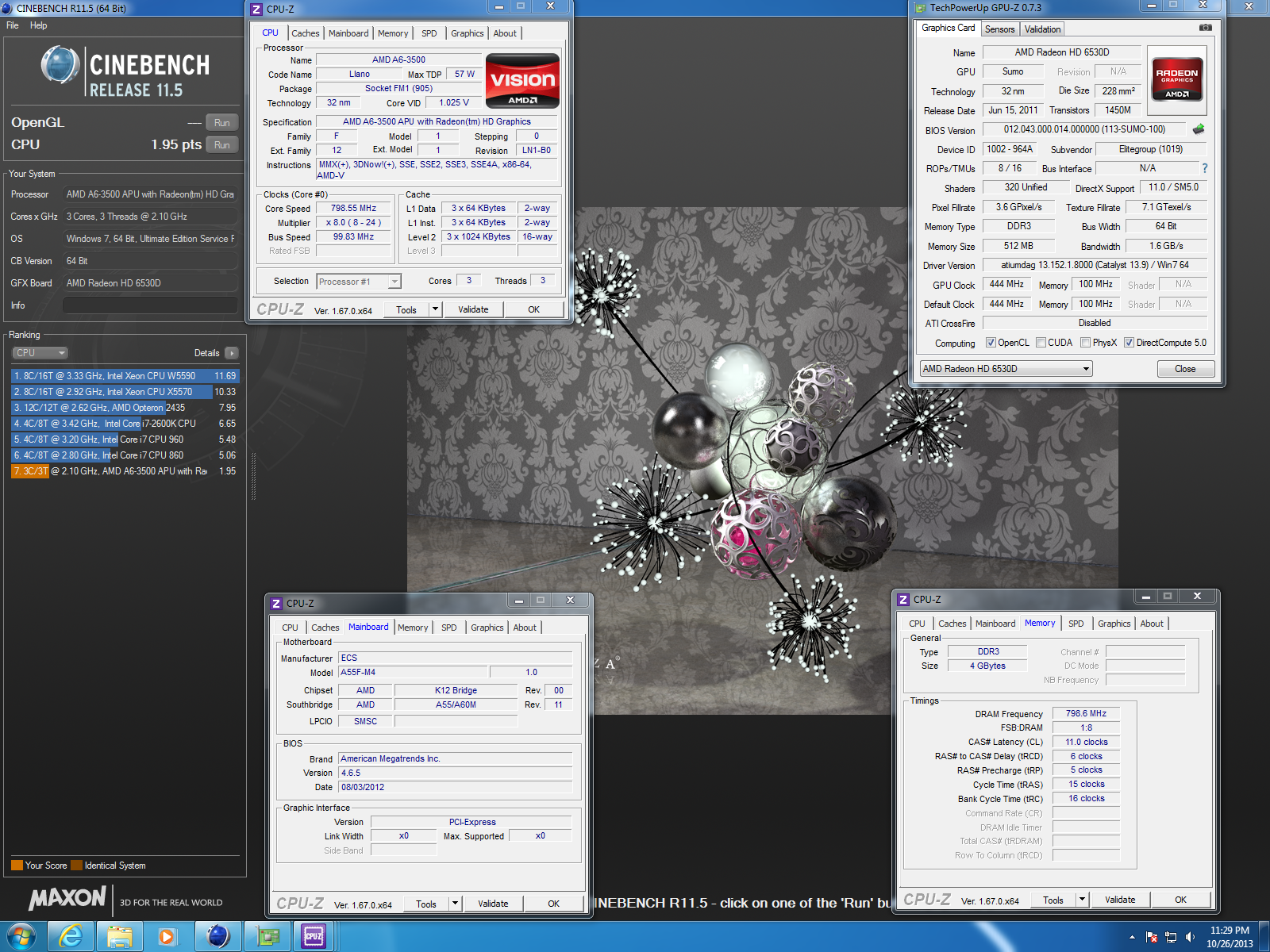
Task: Run the OpenGL benchmark
Action: pos(222,123)
